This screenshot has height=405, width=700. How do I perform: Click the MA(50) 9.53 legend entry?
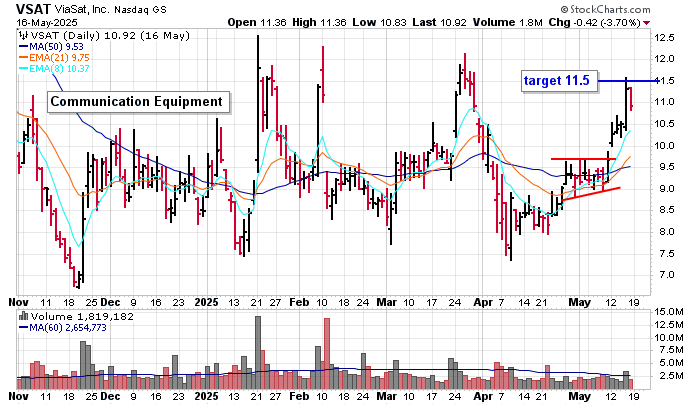51,46
